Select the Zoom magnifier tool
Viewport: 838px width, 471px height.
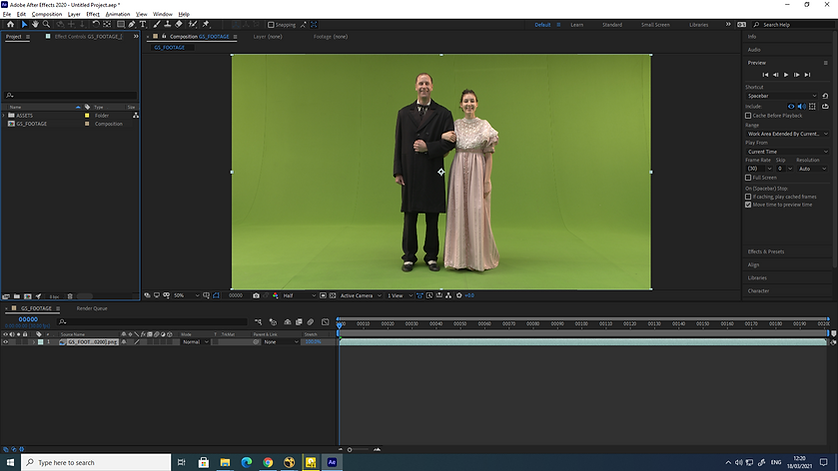coord(46,24)
